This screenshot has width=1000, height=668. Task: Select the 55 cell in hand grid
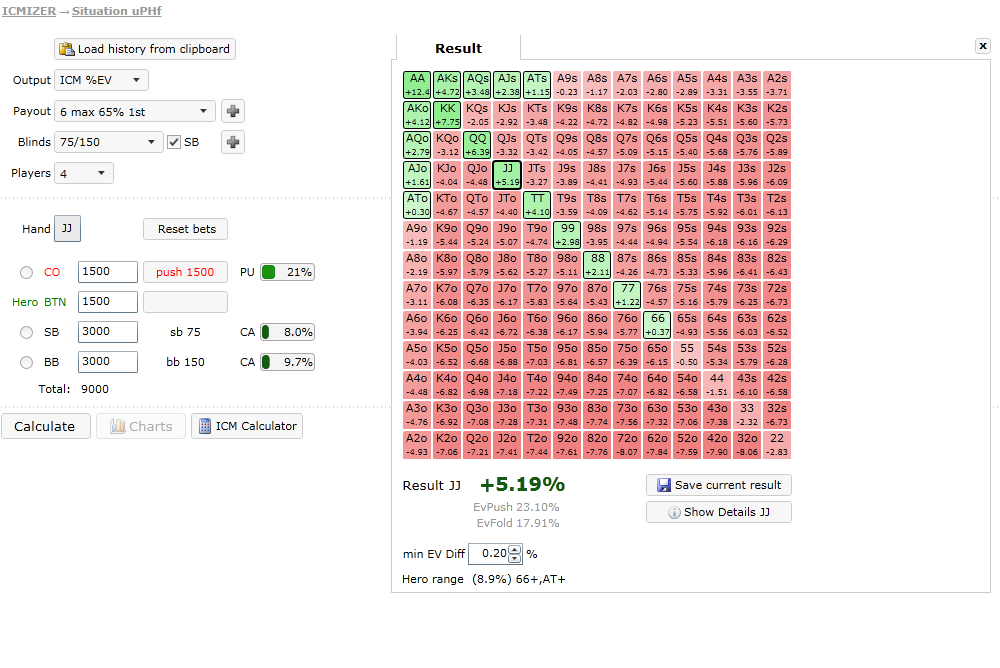click(687, 355)
